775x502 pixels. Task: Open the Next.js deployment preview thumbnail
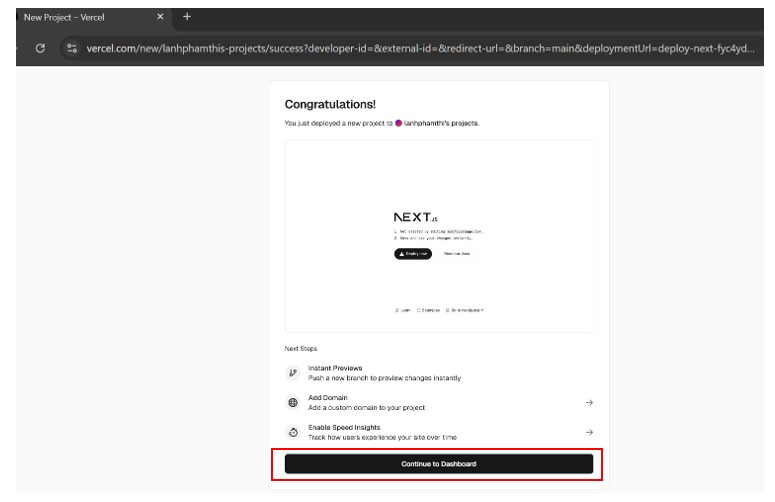point(439,236)
